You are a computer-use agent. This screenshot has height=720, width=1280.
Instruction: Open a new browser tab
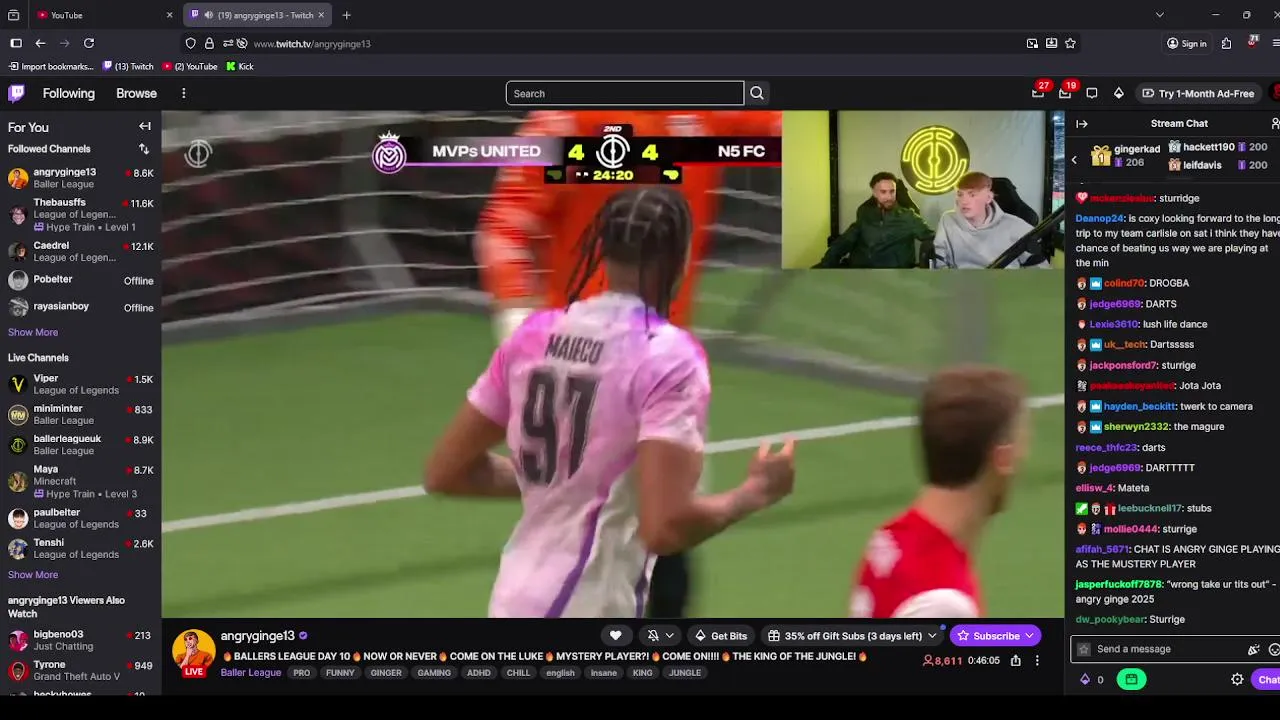coord(346,15)
